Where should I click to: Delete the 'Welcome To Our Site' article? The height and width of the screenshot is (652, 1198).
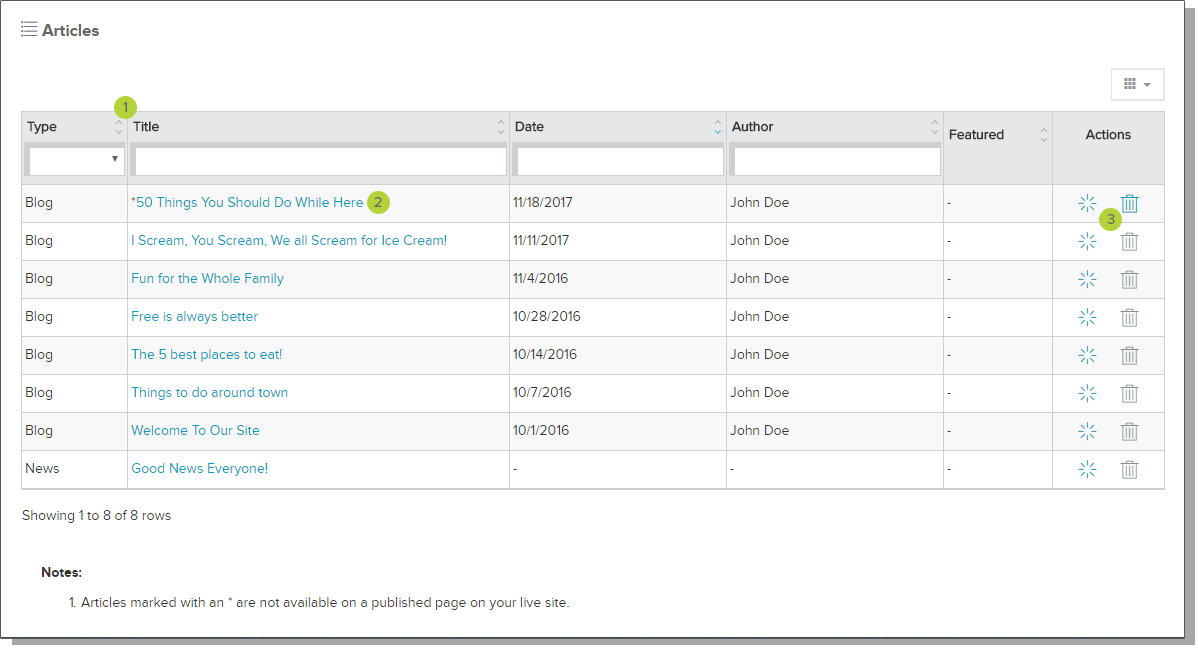tap(1129, 432)
